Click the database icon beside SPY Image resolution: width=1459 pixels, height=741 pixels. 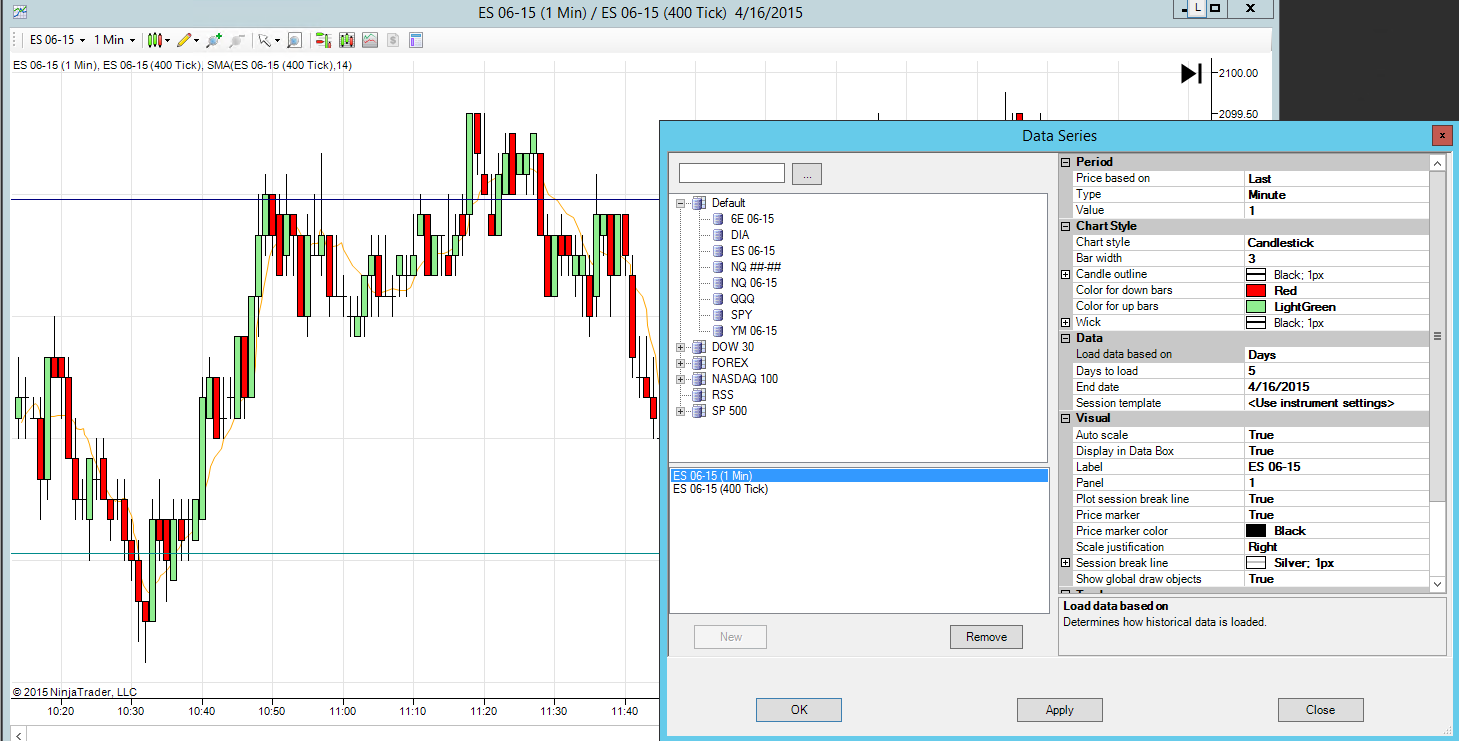tap(719, 315)
